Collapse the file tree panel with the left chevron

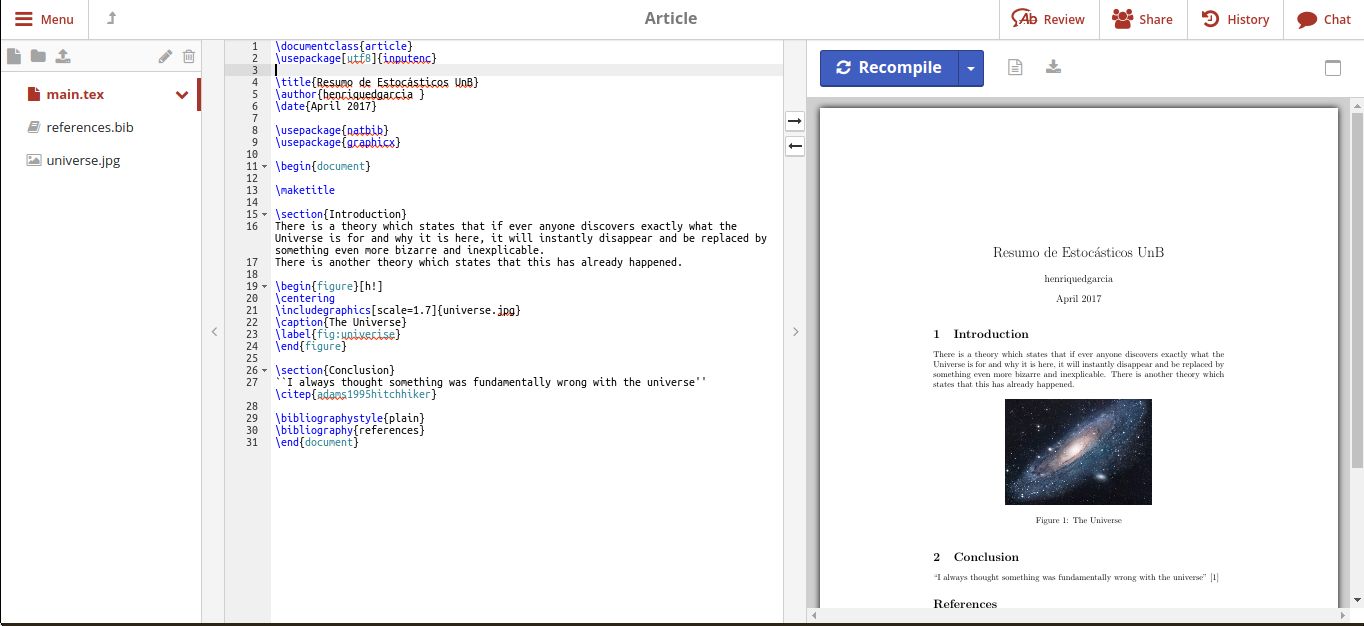pyautogui.click(x=213, y=332)
